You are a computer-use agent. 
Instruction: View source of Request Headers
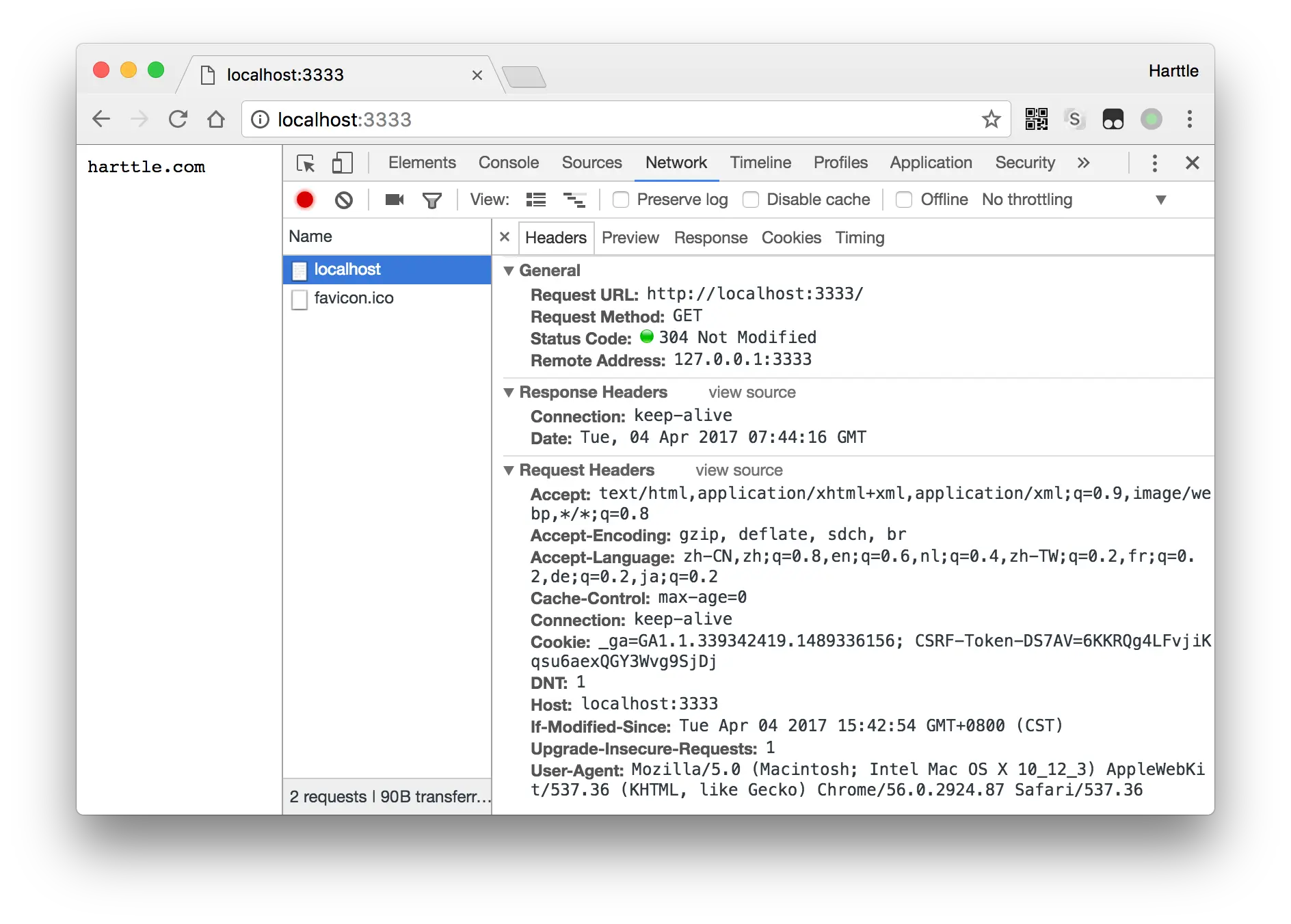tap(738, 470)
